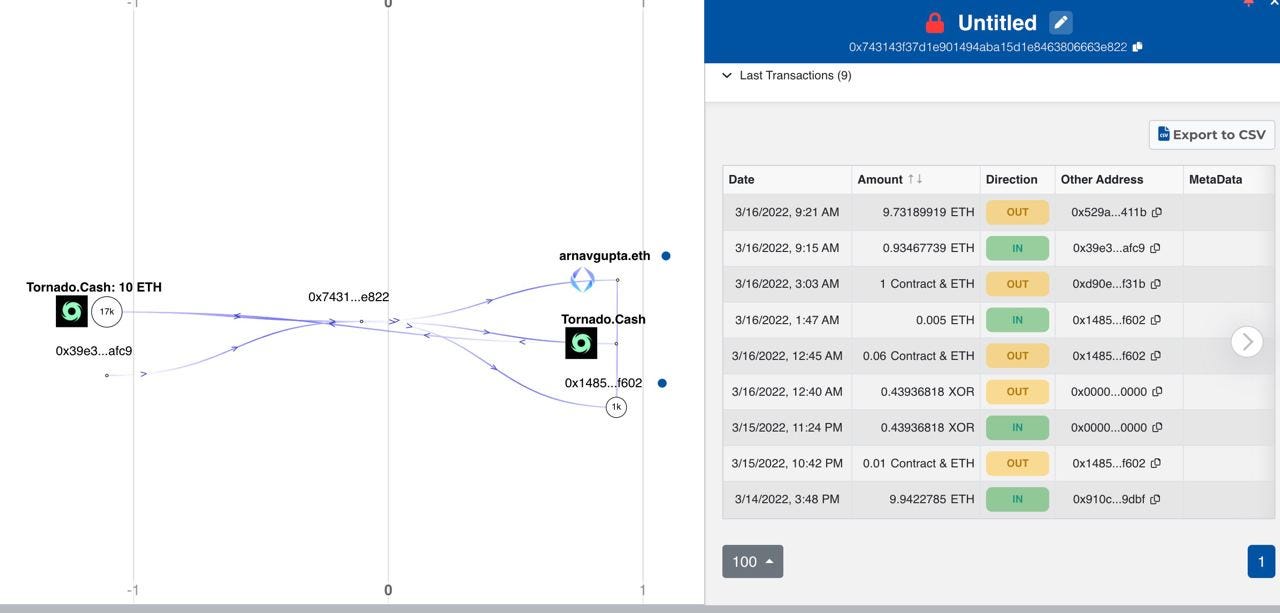Select the Tornado.Cash node icon near arnavgupta.eth
Image resolution: width=1280 pixels, height=613 pixels.
(581, 343)
